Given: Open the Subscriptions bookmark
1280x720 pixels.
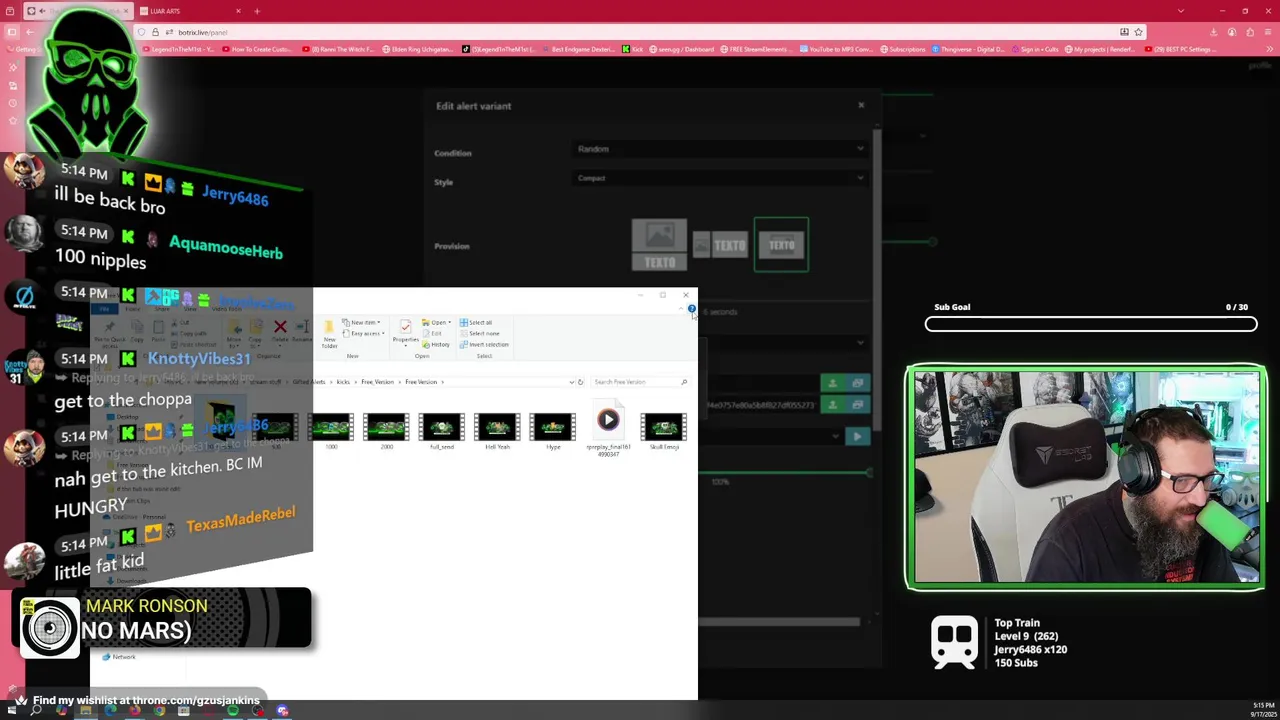Looking at the screenshot, I should click(902, 49).
